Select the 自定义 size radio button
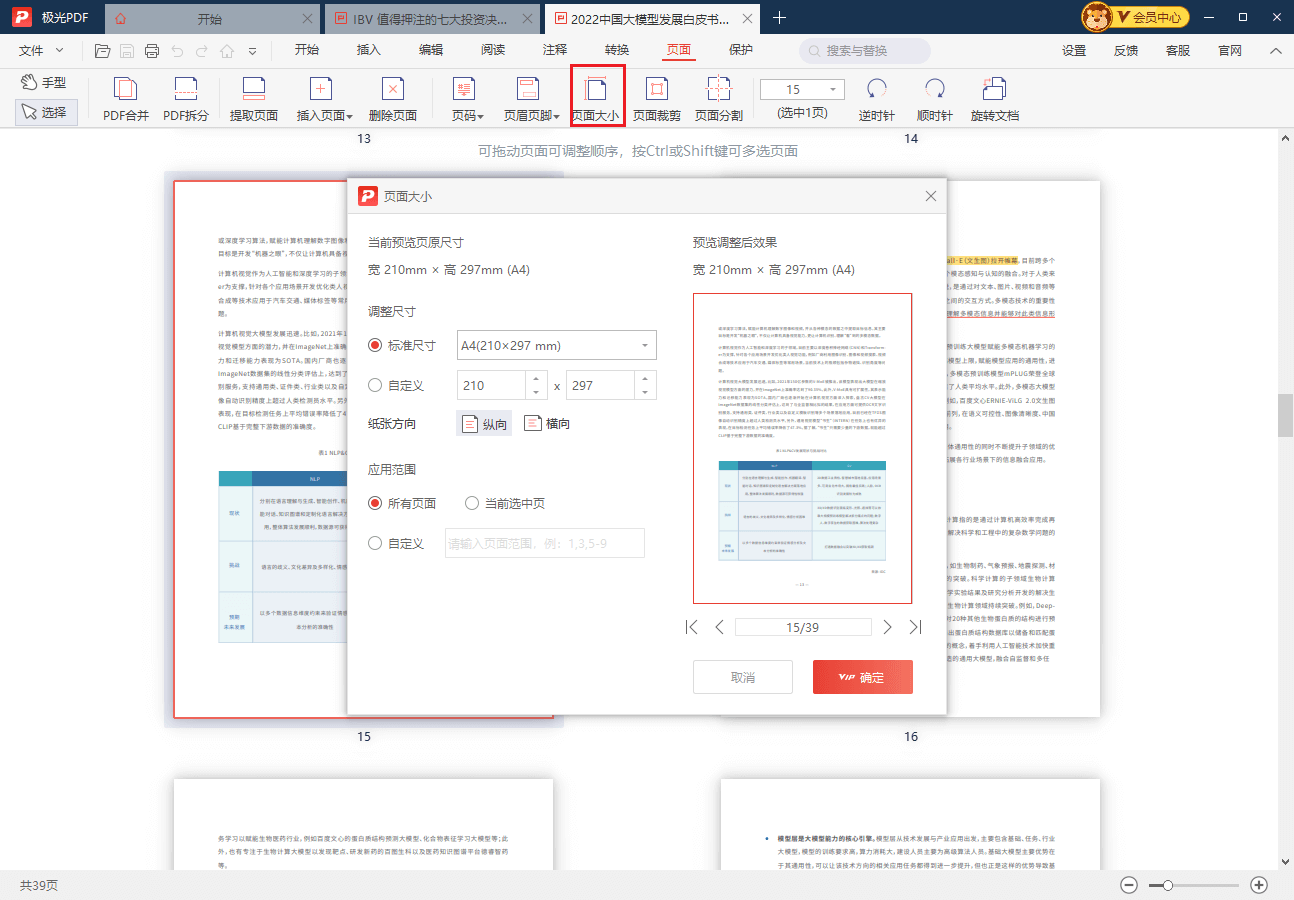Screen dimensions: 1294x900 click(x=376, y=385)
